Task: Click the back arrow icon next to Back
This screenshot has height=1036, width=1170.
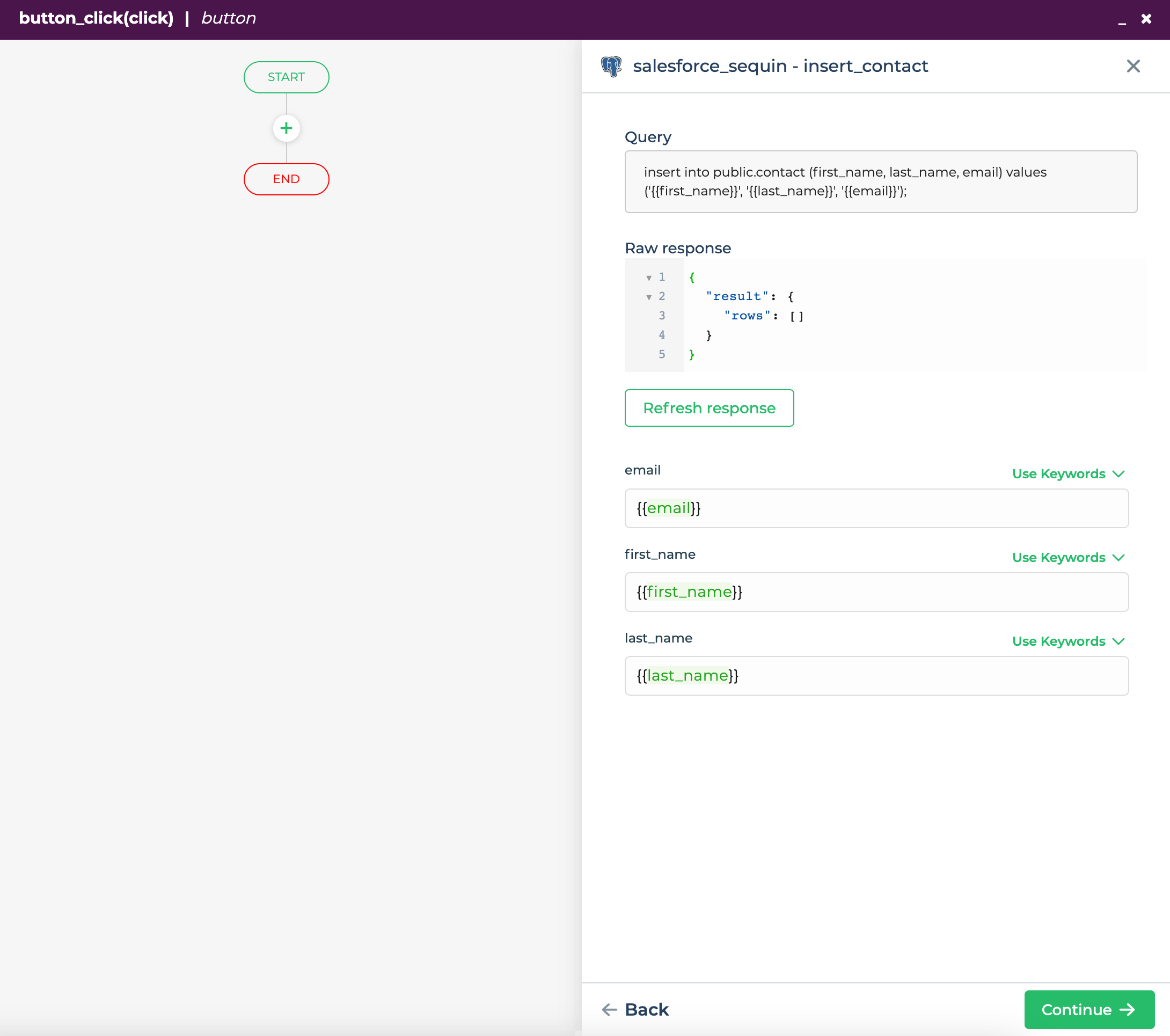Action: pyautogui.click(x=609, y=1010)
